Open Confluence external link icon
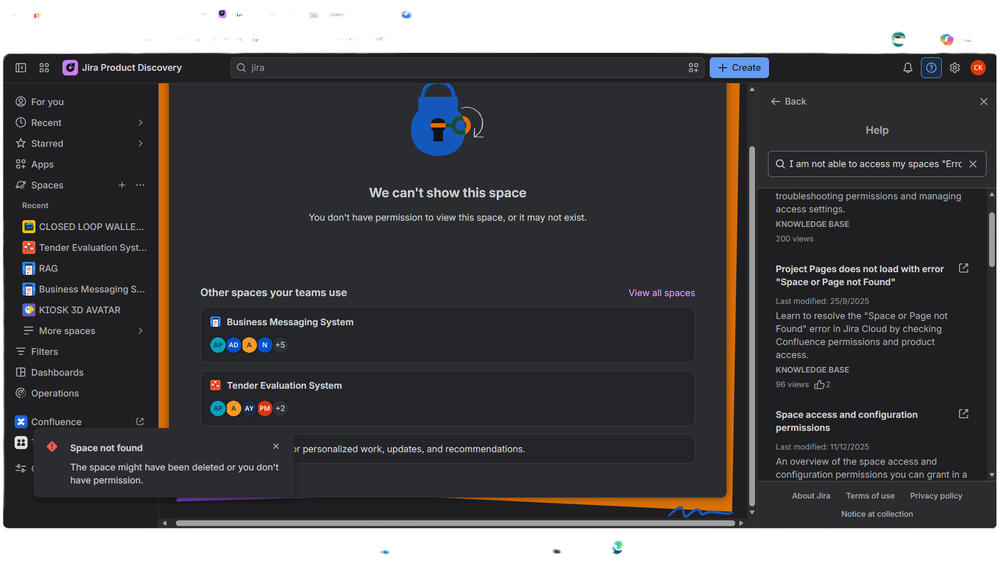Image resolution: width=999 pixels, height=562 pixels. point(140,421)
